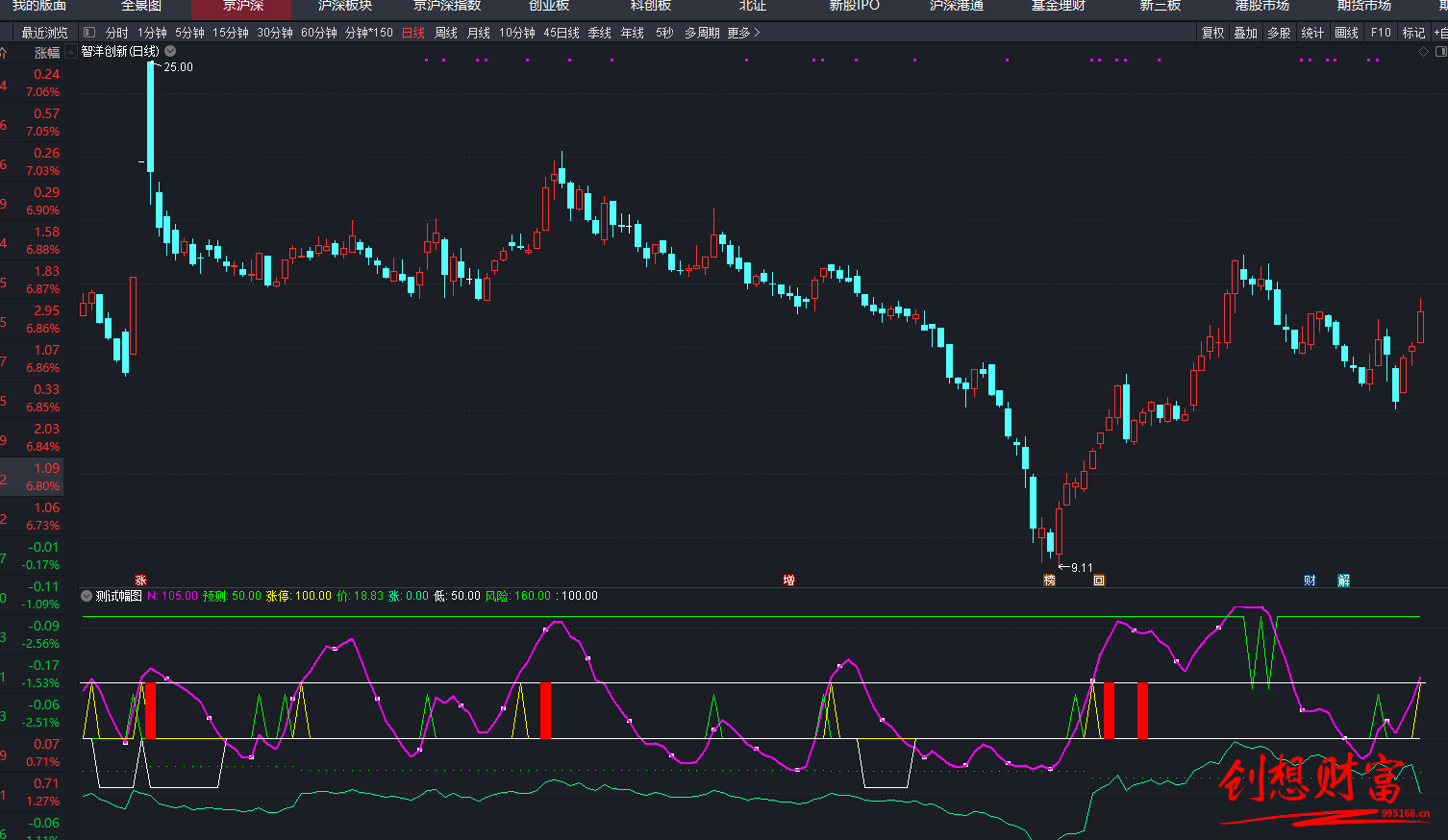Open 沪深板块 tab

pos(345,6)
